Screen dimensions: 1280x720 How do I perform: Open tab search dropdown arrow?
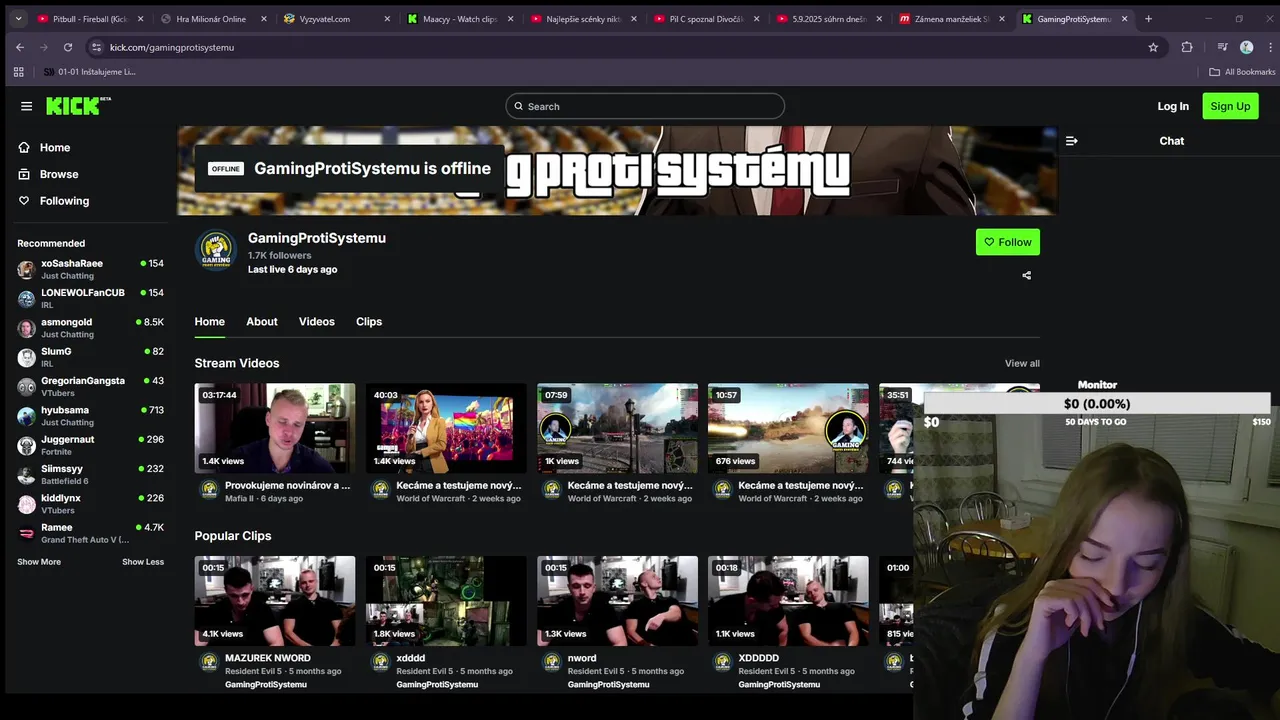(18, 18)
